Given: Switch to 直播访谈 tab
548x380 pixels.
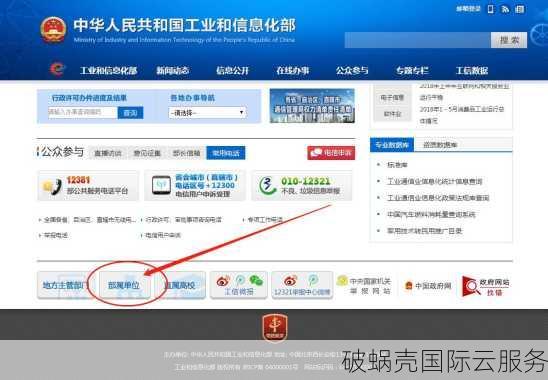Looking at the screenshot, I should (108, 153).
